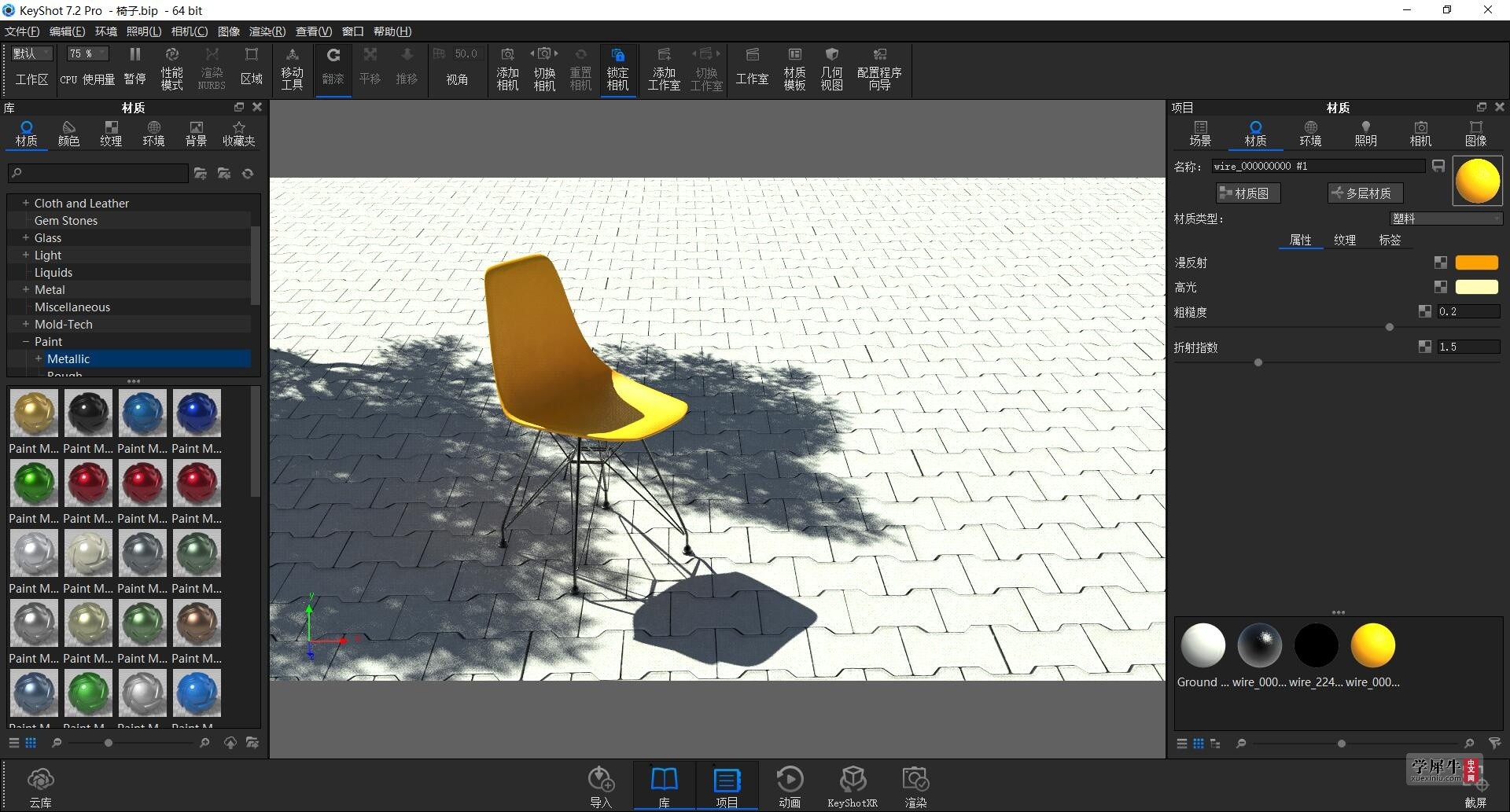Screen dimensions: 1510x812
Task: Switch to project Camera (相机) tab
Action: [1420, 134]
